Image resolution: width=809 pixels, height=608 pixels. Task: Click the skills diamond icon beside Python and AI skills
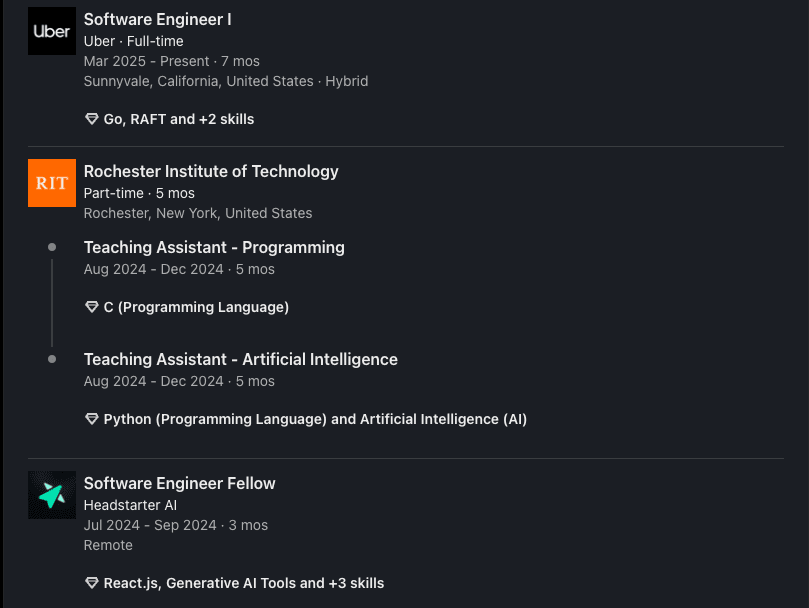click(91, 419)
